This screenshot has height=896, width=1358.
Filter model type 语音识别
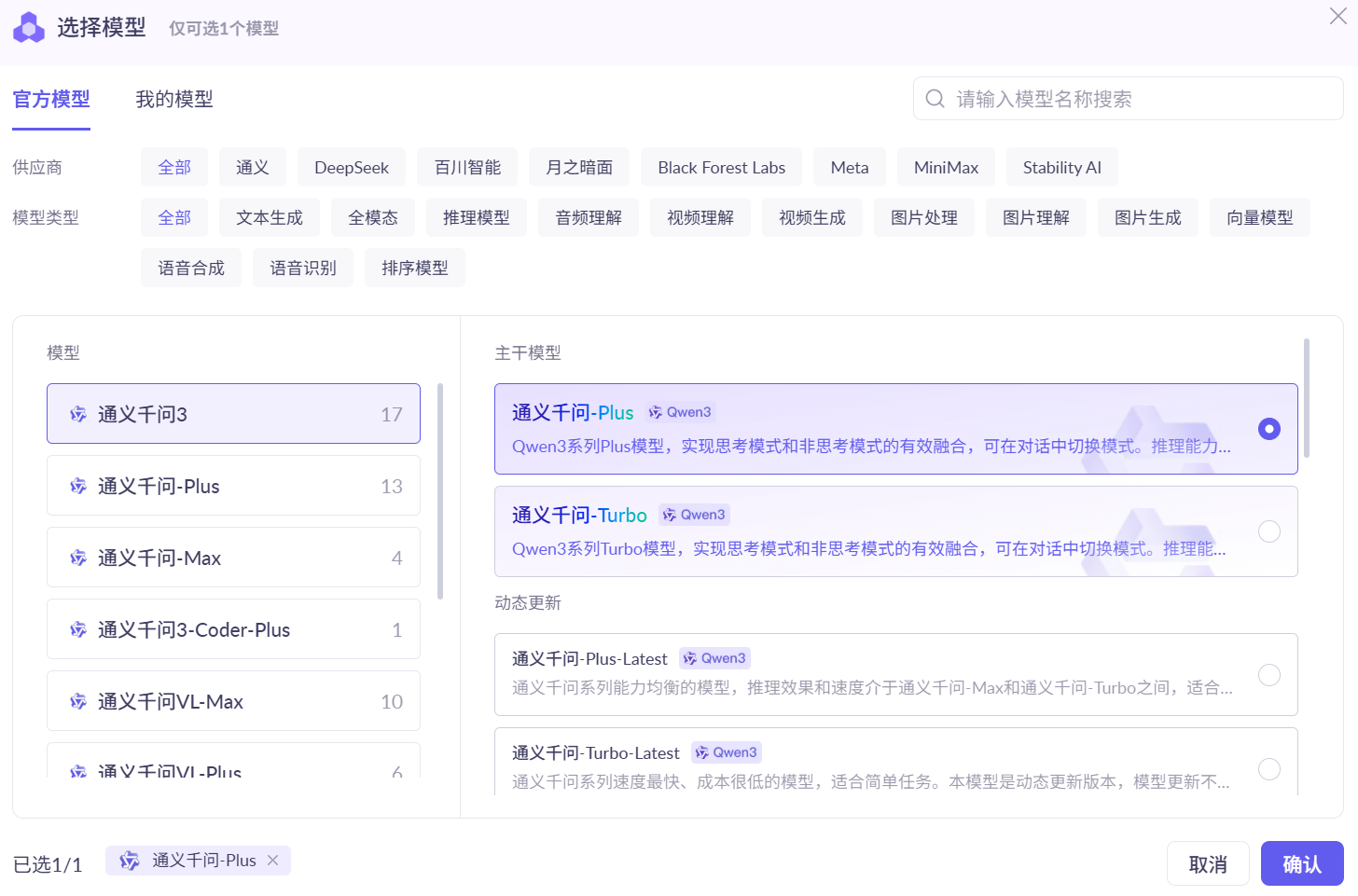pyautogui.click(x=303, y=268)
